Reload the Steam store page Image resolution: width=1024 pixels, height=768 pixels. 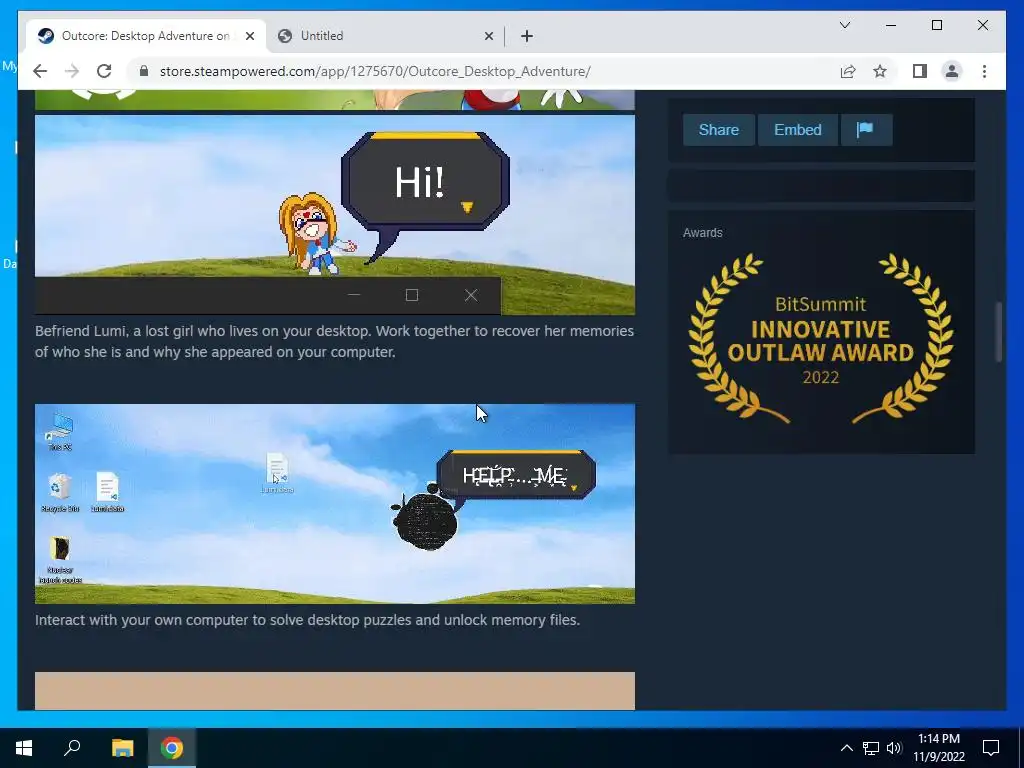coord(104,71)
